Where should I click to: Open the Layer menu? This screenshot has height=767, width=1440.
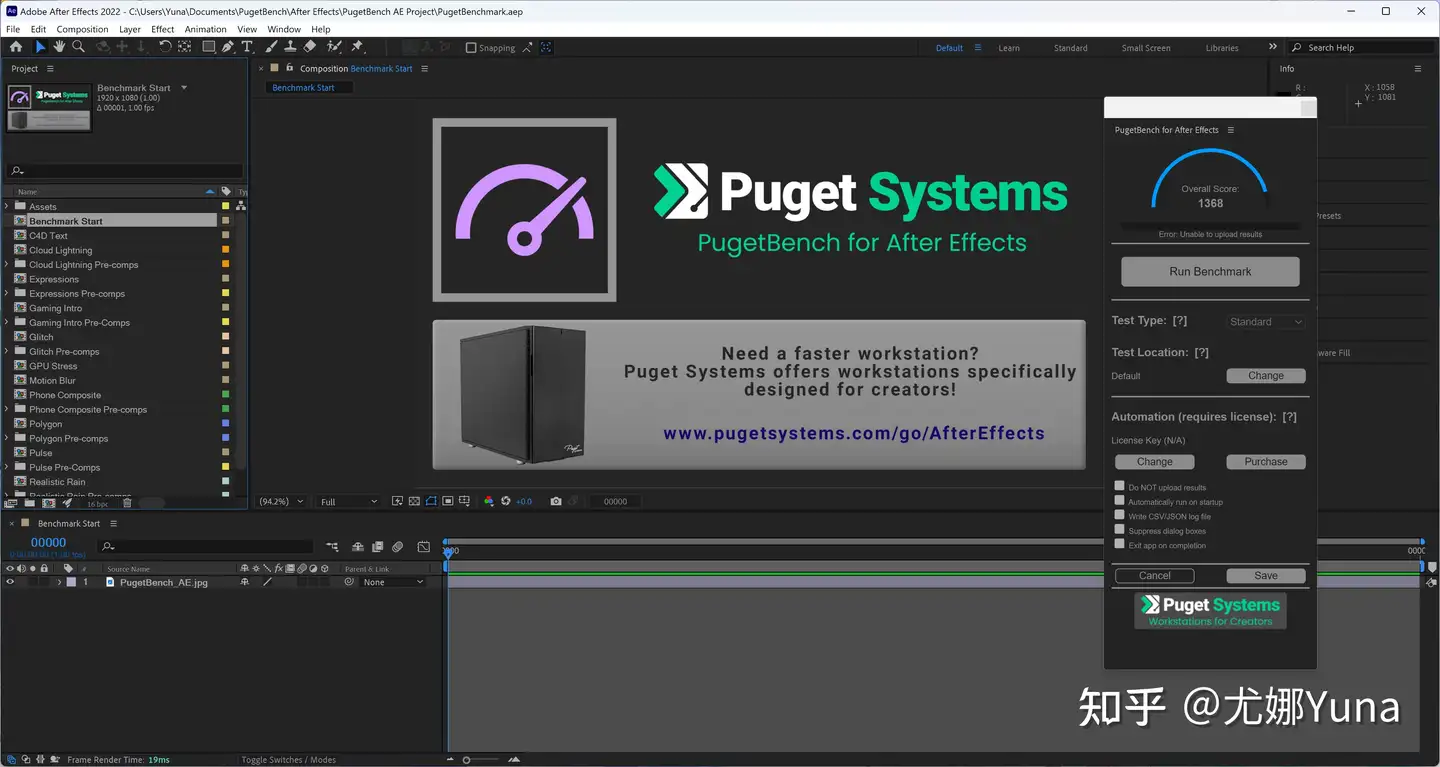click(130, 29)
